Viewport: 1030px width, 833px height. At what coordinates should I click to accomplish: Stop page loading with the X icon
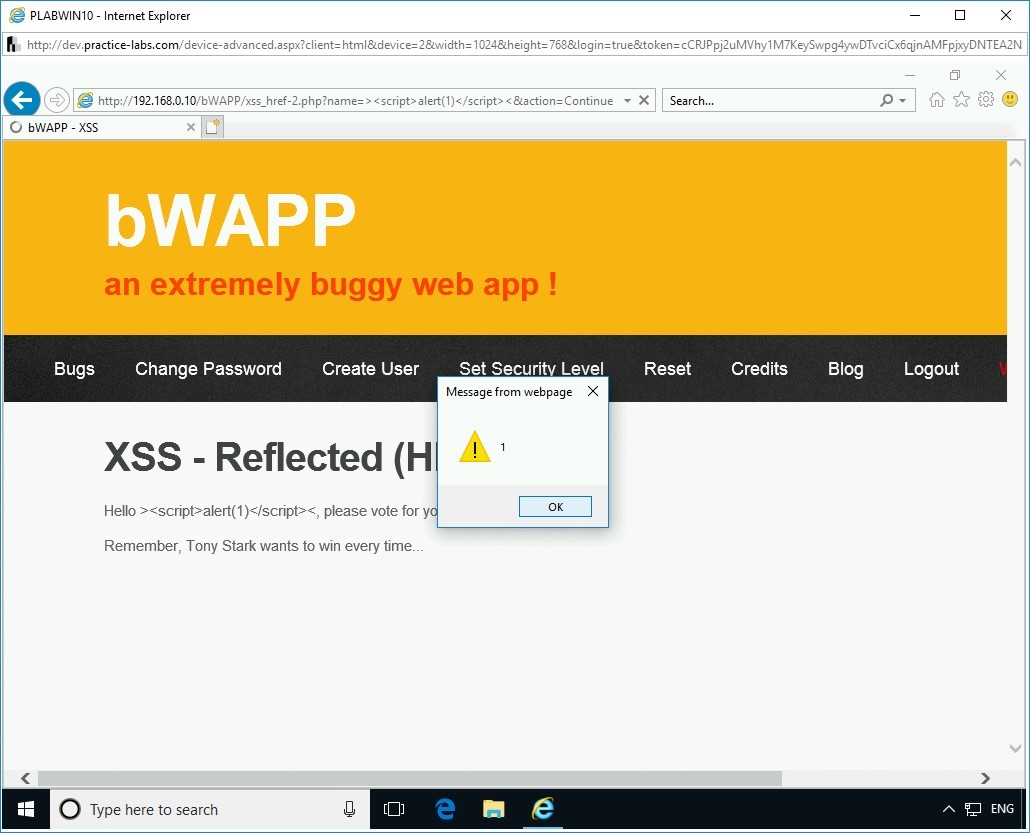tap(644, 100)
